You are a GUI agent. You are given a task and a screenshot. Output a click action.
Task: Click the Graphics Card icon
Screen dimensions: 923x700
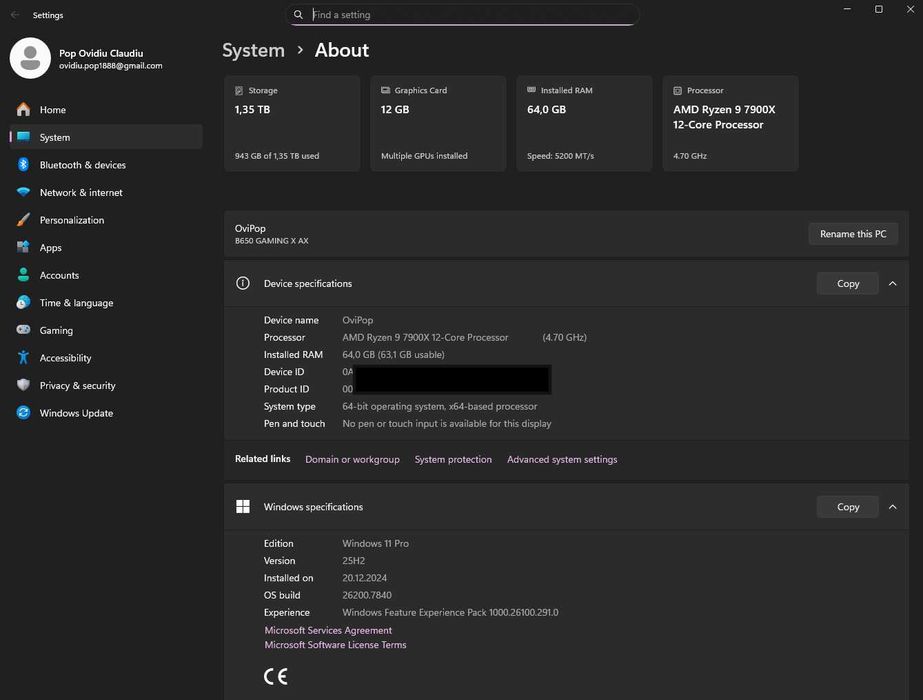(386, 90)
